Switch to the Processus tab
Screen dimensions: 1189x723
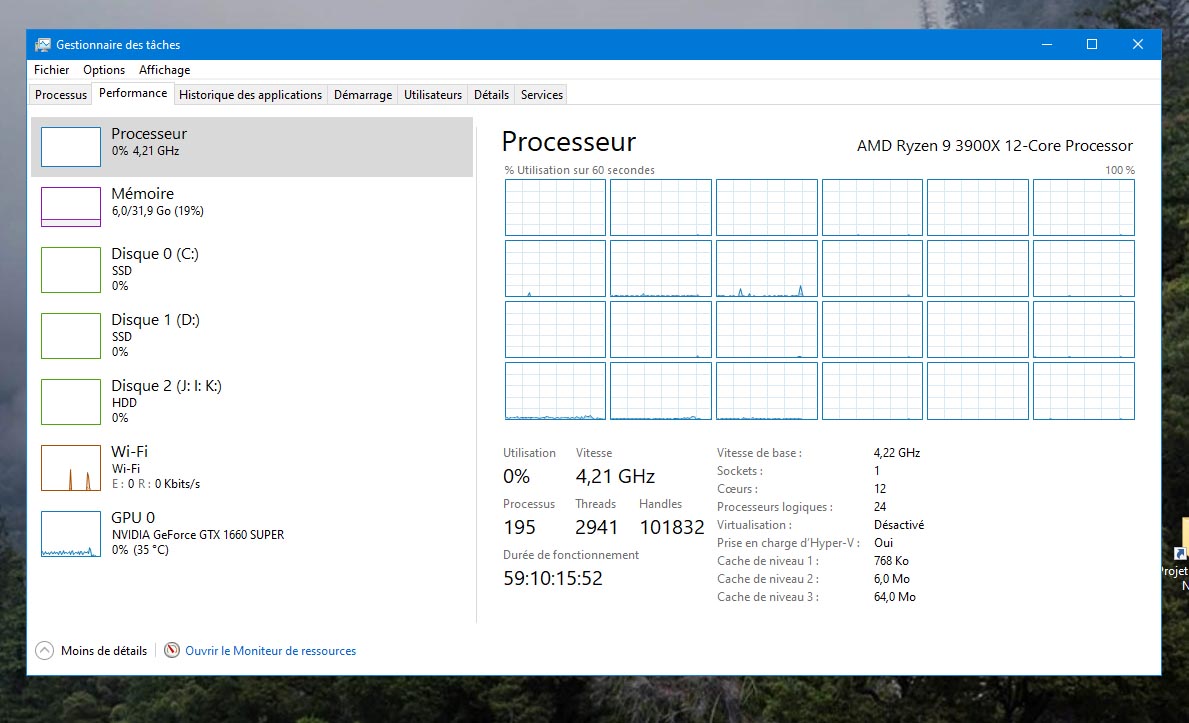point(61,95)
